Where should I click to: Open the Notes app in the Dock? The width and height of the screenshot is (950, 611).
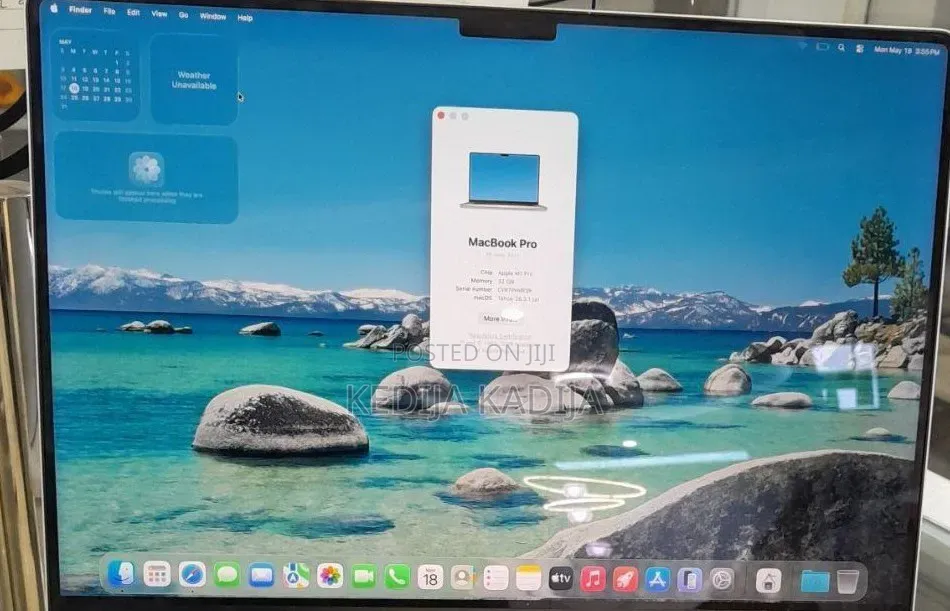pos(528,578)
